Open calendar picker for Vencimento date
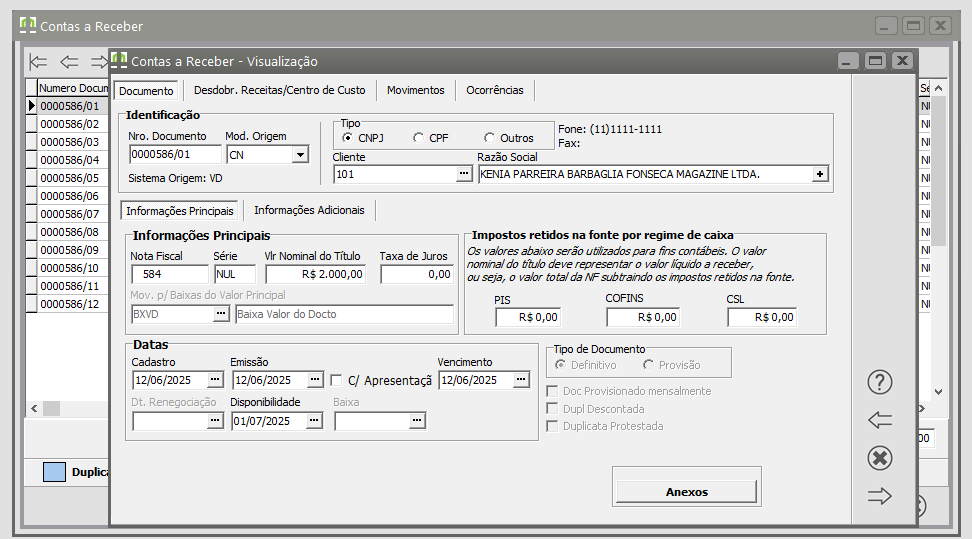 pos(521,379)
